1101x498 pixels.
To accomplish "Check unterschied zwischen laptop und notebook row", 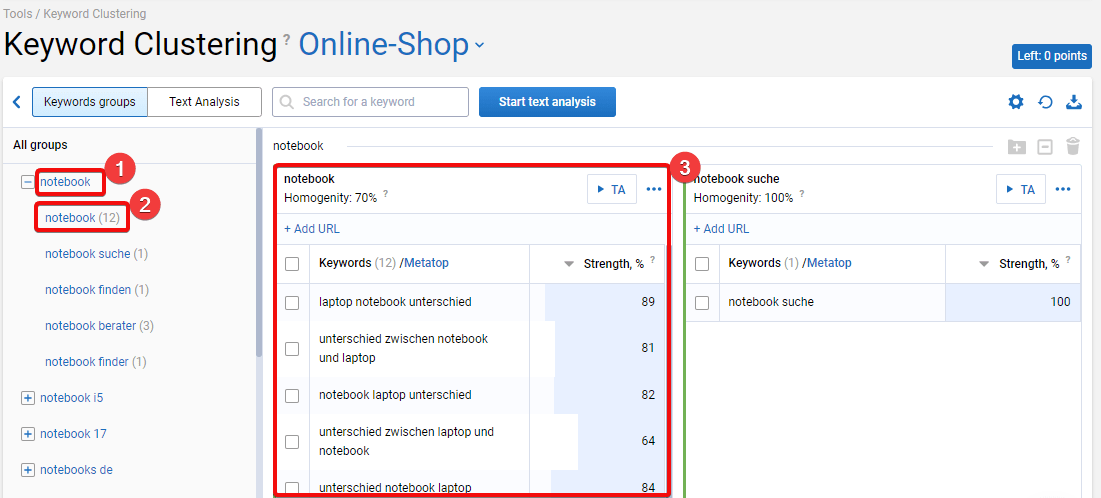I will [x=292, y=441].
